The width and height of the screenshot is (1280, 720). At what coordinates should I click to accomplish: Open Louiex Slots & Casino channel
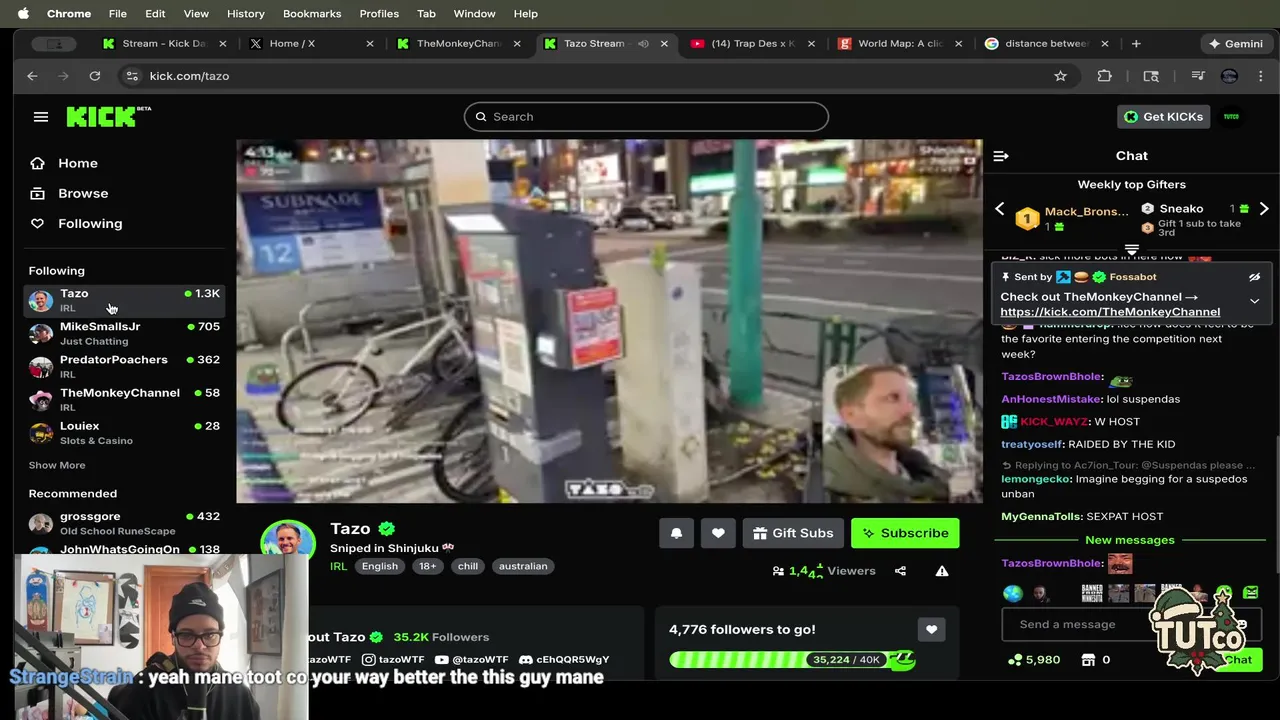(x=124, y=432)
